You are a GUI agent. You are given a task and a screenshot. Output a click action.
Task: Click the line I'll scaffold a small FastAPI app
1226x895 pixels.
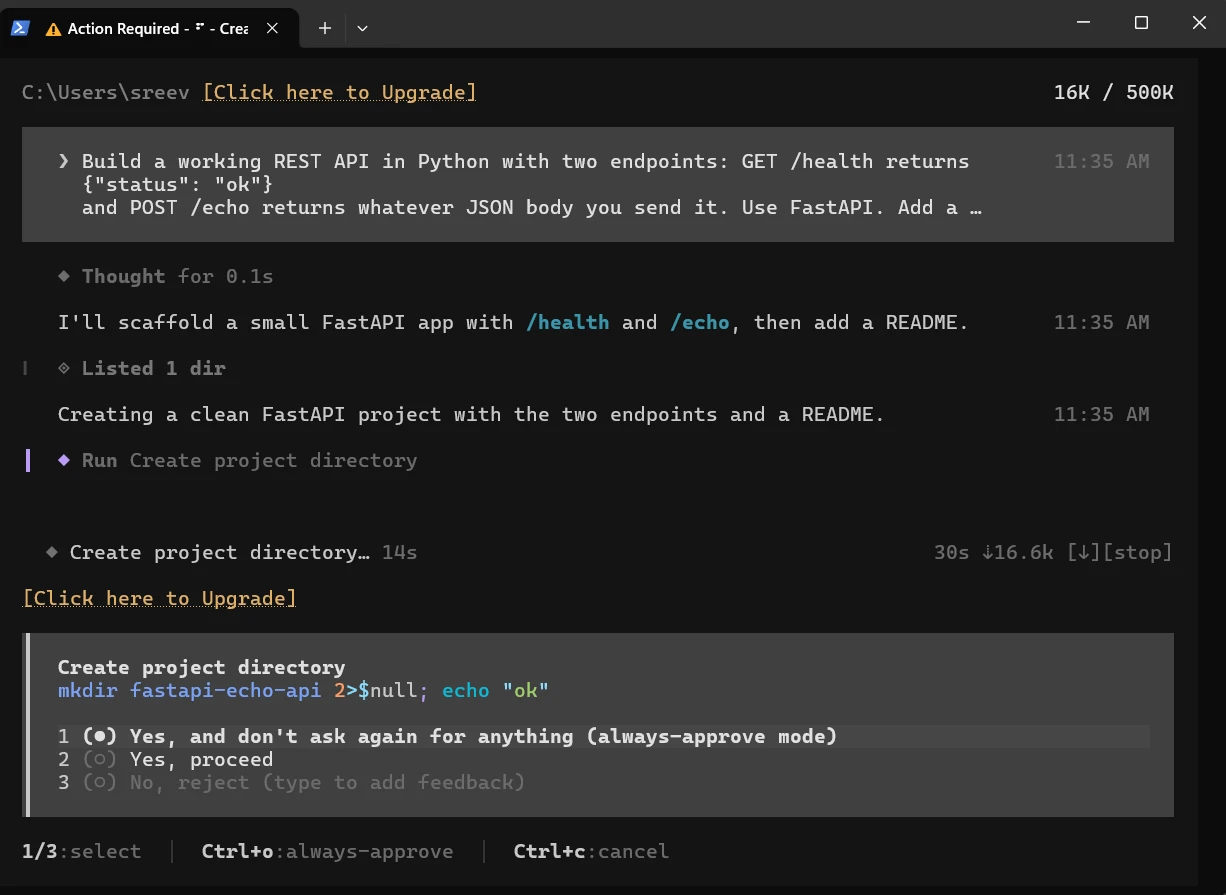point(513,322)
